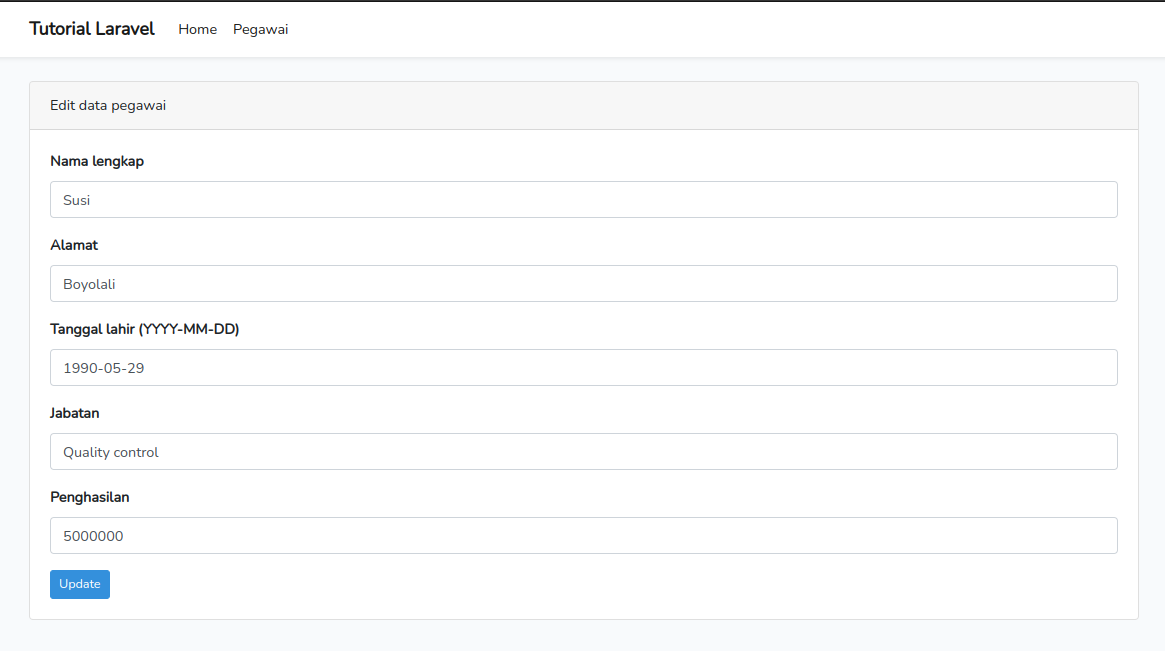Go to the Pegawai menu item
Image resolution: width=1165 pixels, height=651 pixels.
[x=260, y=29]
